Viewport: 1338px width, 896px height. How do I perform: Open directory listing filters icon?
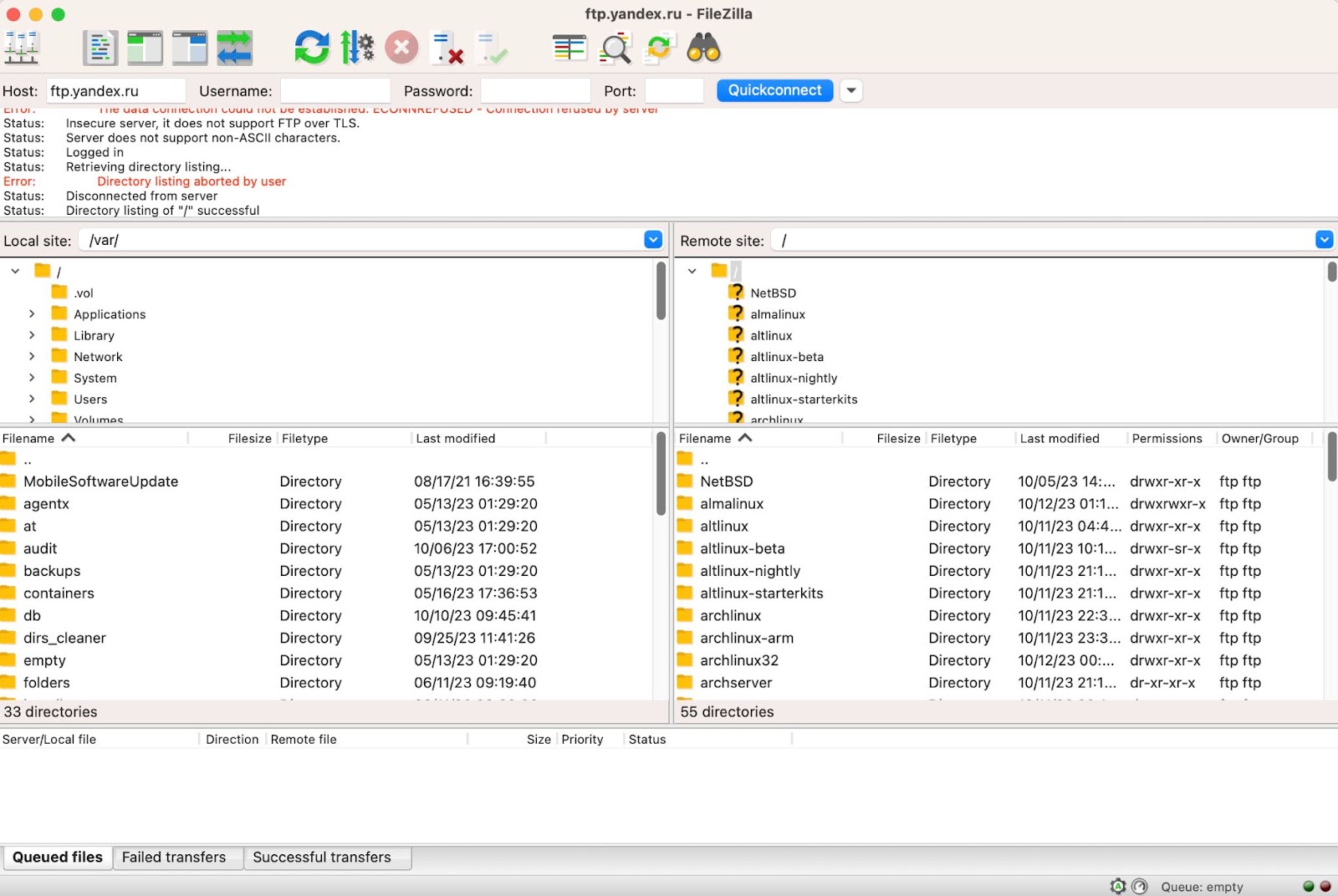(569, 48)
